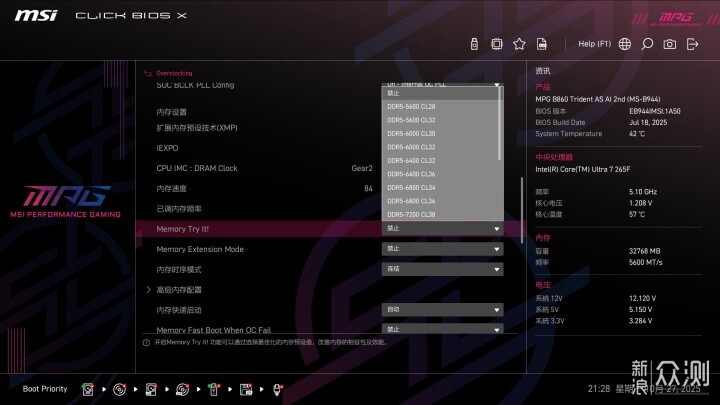Click the 32768 MB memory capacity
Image resolution: width=720 pixels, height=405 pixels.
coord(644,251)
